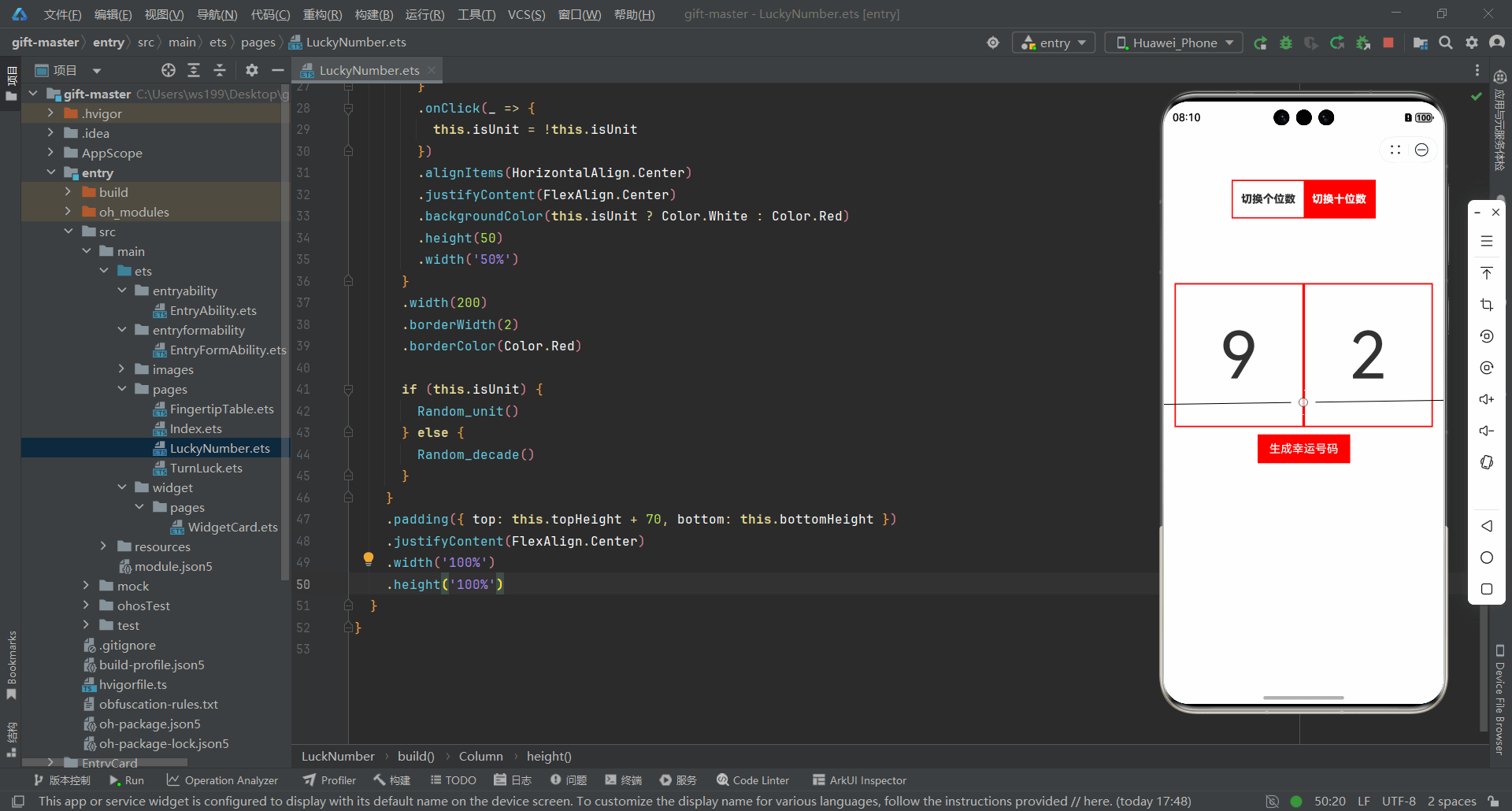
Task: Switch to the LuckyNumber.ets editor tab
Action: click(367, 70)
